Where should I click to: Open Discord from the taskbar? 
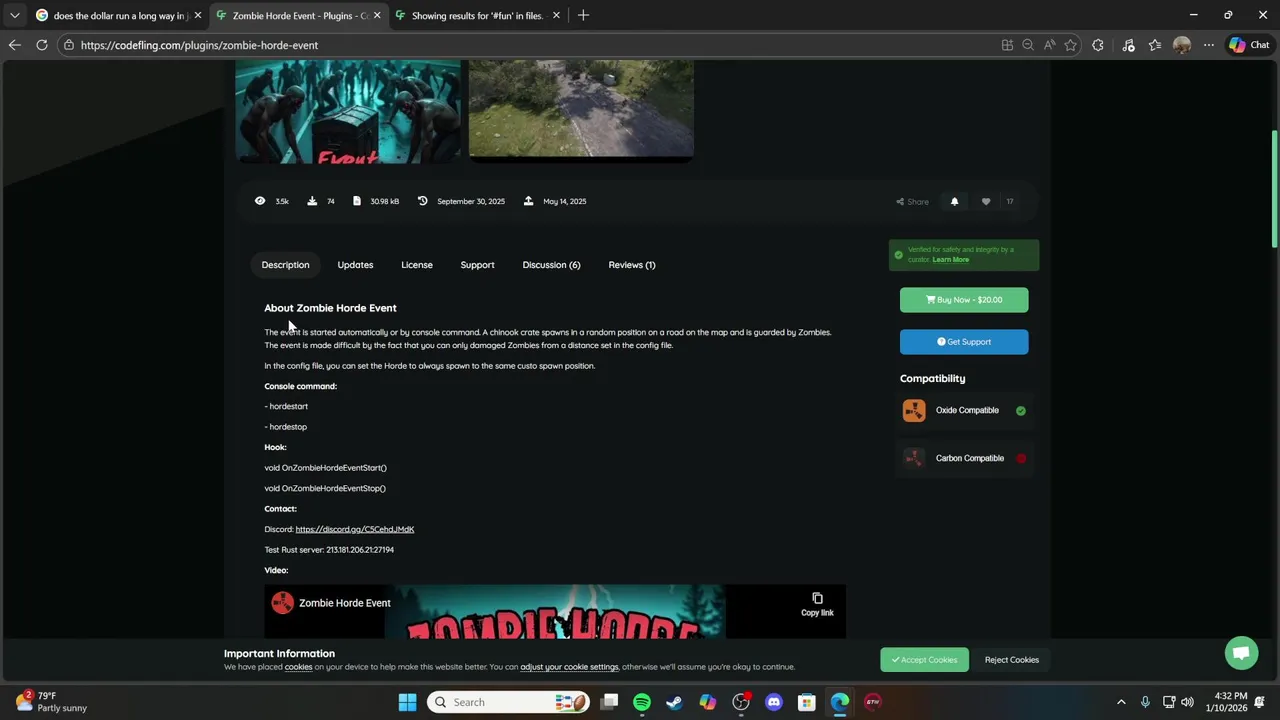coord(774,702)
